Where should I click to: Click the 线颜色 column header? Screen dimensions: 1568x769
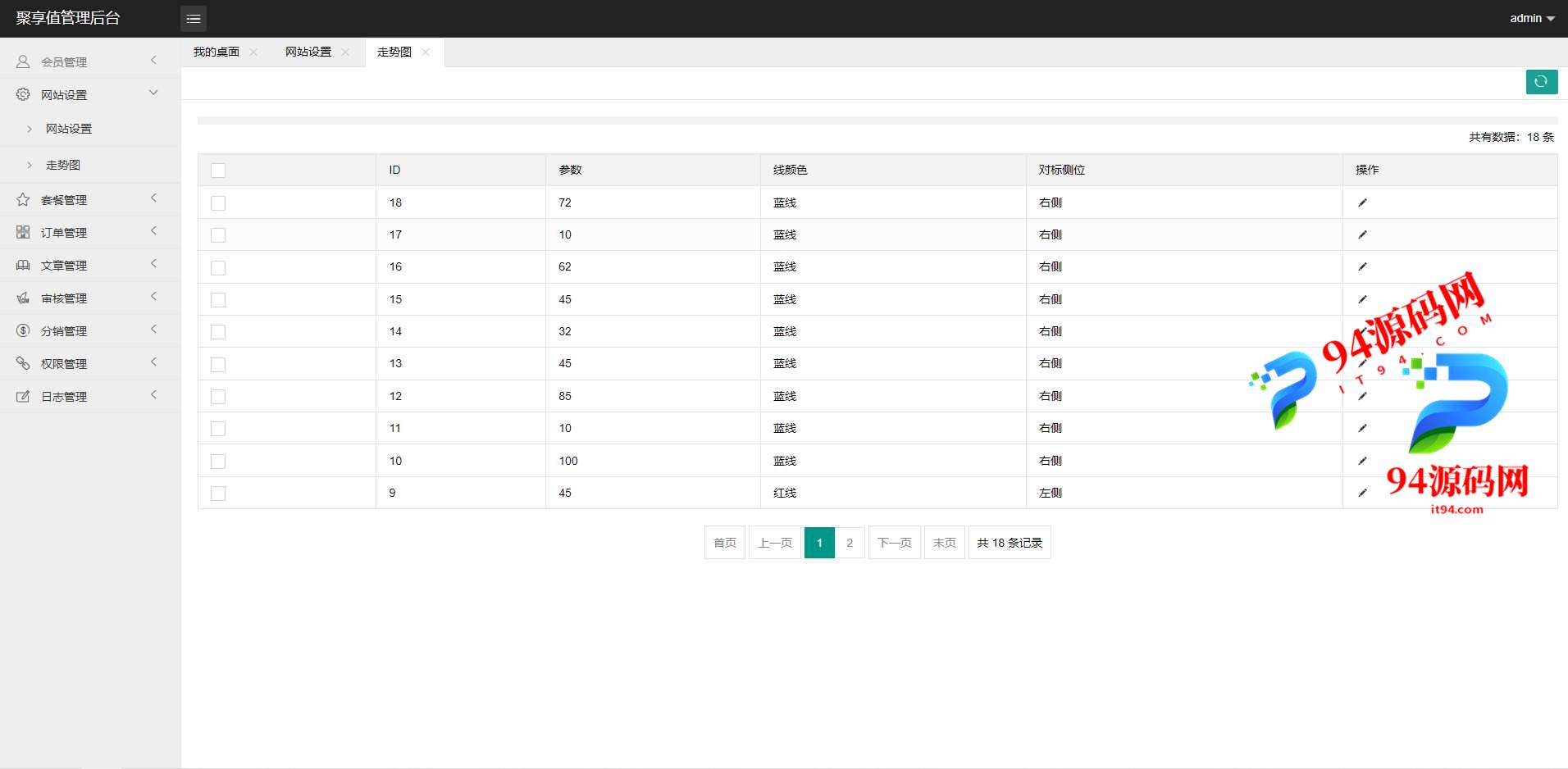(791, 170)
